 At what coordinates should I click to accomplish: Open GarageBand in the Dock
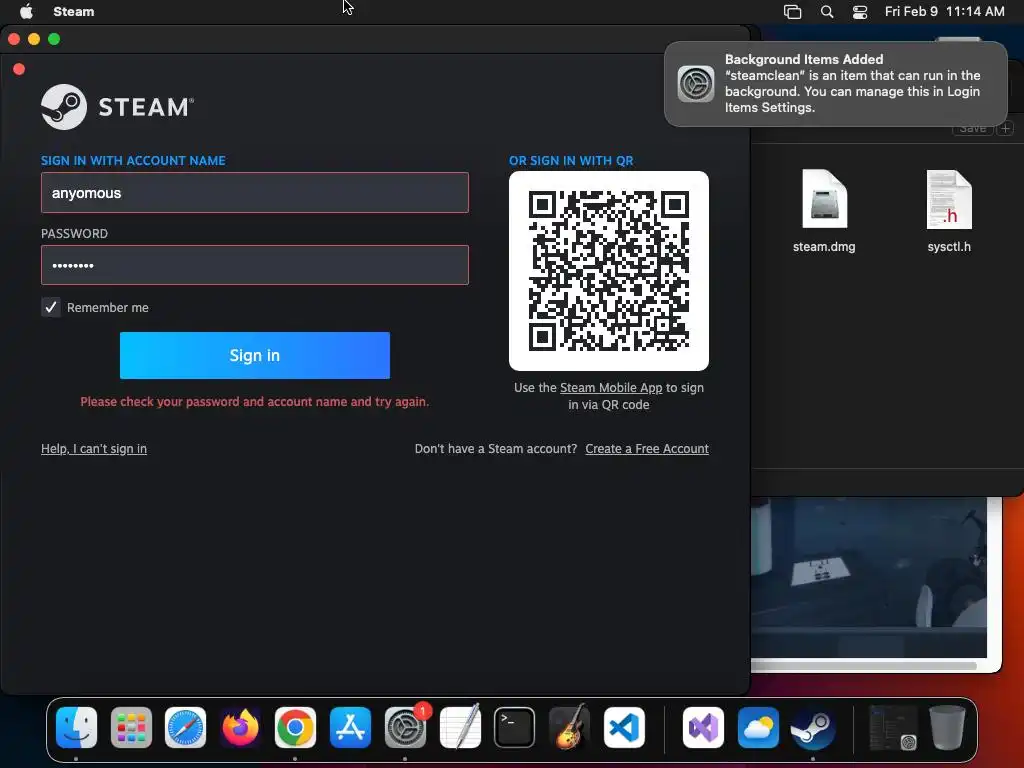pos(569,727)
